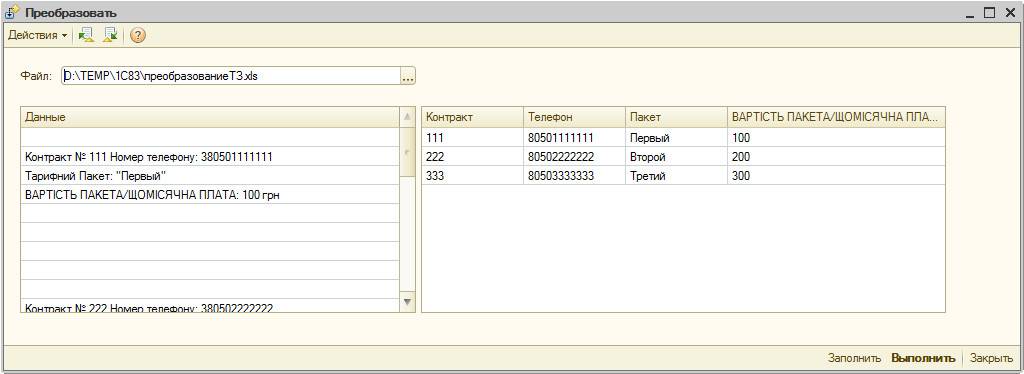Click the first toolbar icon after Действия

86,35
